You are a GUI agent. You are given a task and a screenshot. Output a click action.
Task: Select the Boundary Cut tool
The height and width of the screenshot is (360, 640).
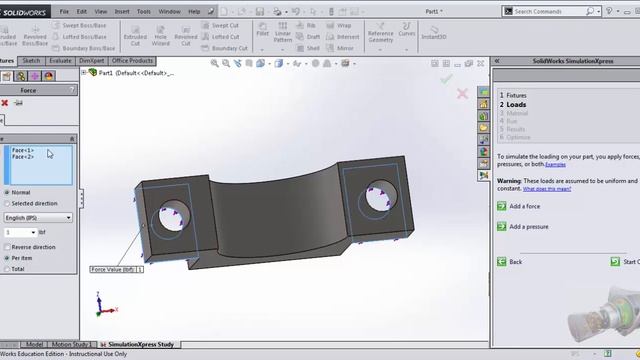[225, 48]
